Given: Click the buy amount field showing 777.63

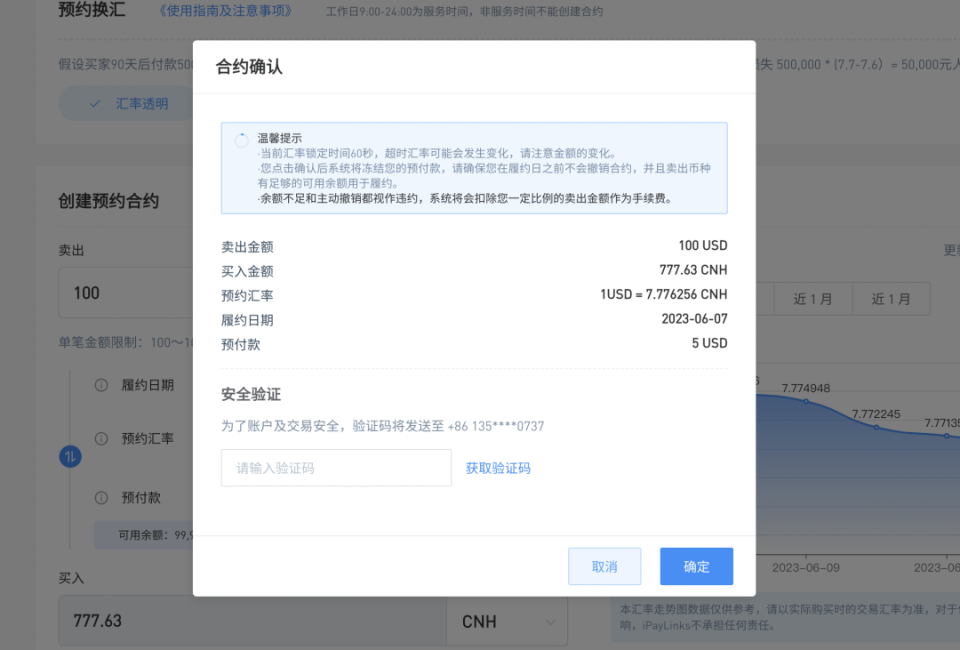Looking at the screenshot, I should coord(253,622).
